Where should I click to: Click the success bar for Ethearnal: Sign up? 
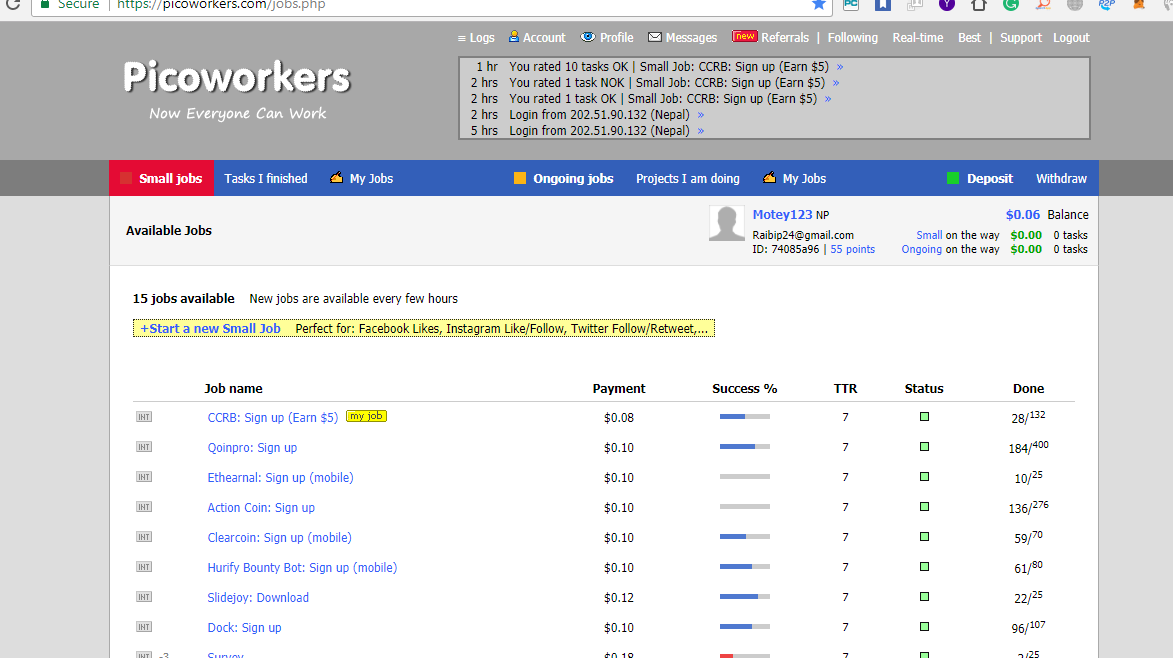tap(744, 476)
